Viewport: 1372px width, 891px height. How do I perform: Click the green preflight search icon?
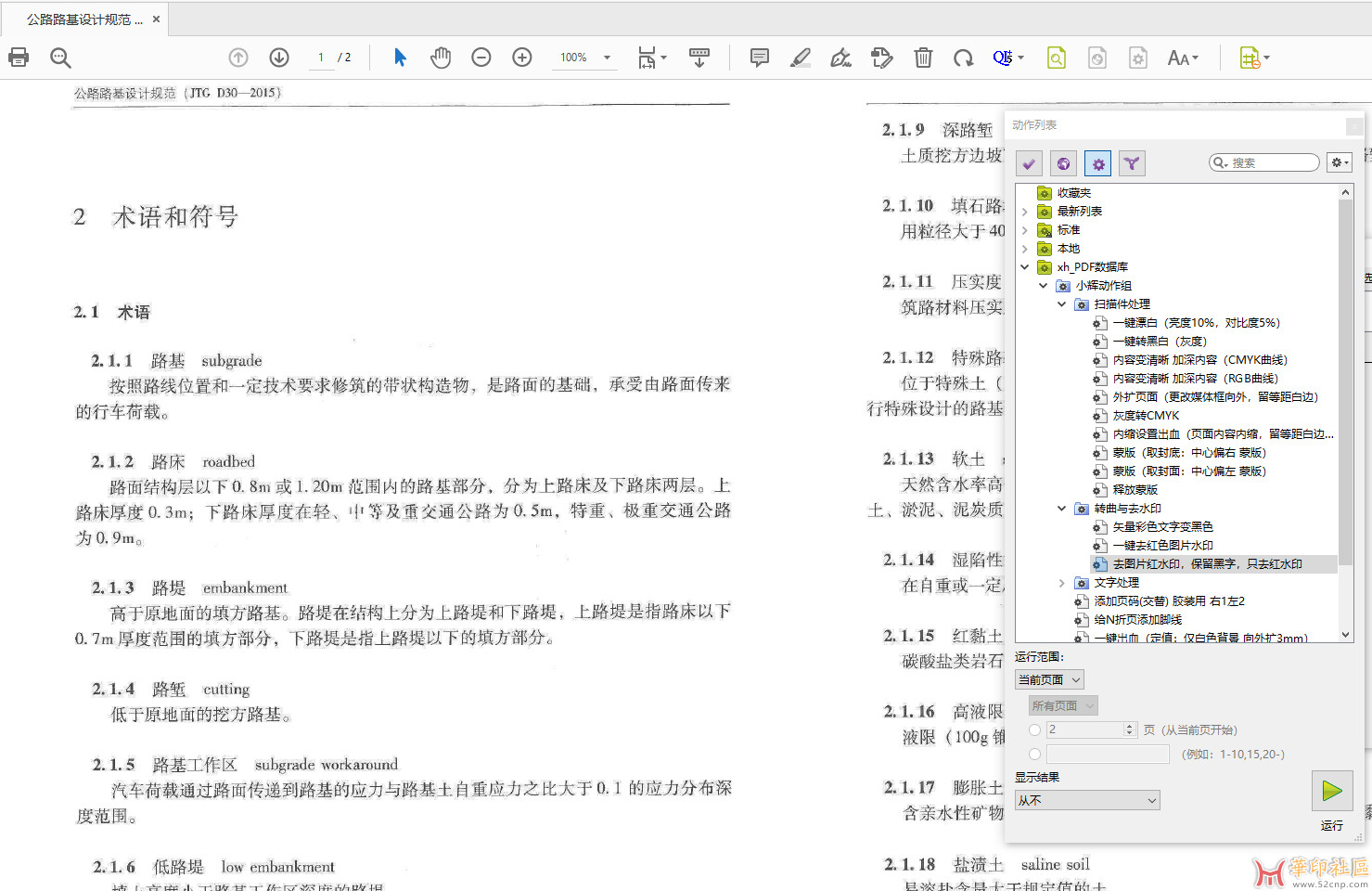[x=1057, y=58]
